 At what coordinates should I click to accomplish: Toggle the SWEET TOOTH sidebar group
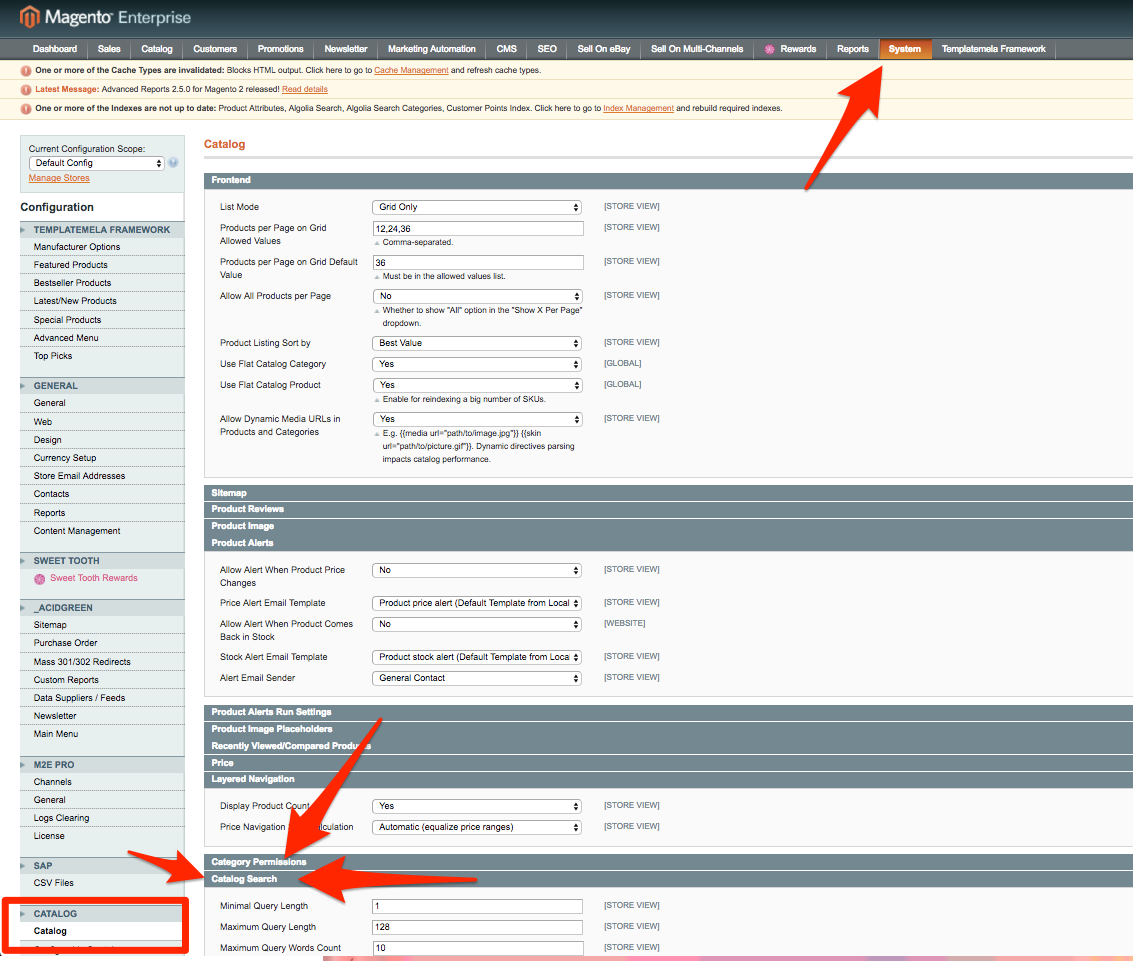tap(102, 561)
